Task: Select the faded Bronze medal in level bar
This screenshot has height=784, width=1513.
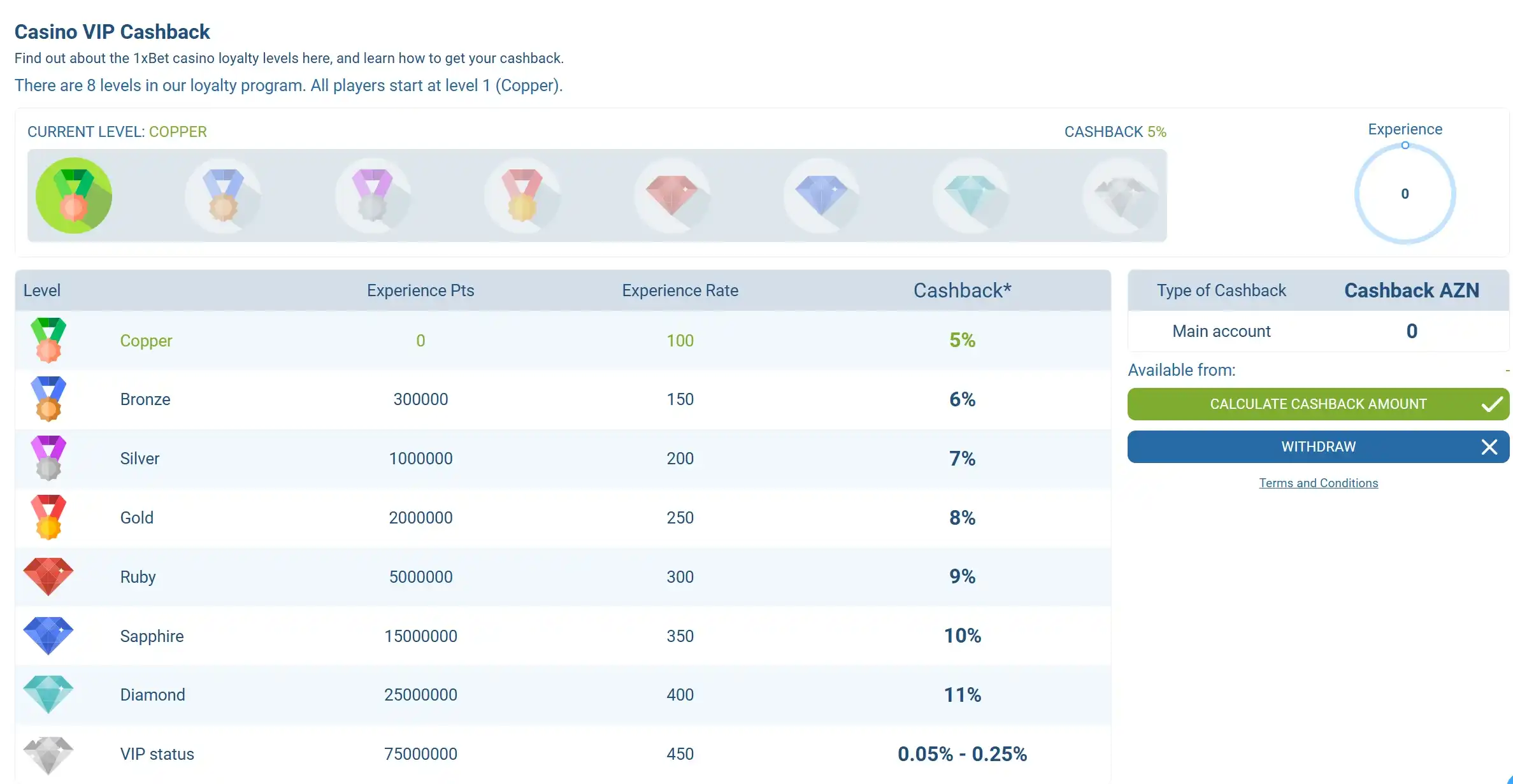Action: pyautogui.click(x=223, y=196)
